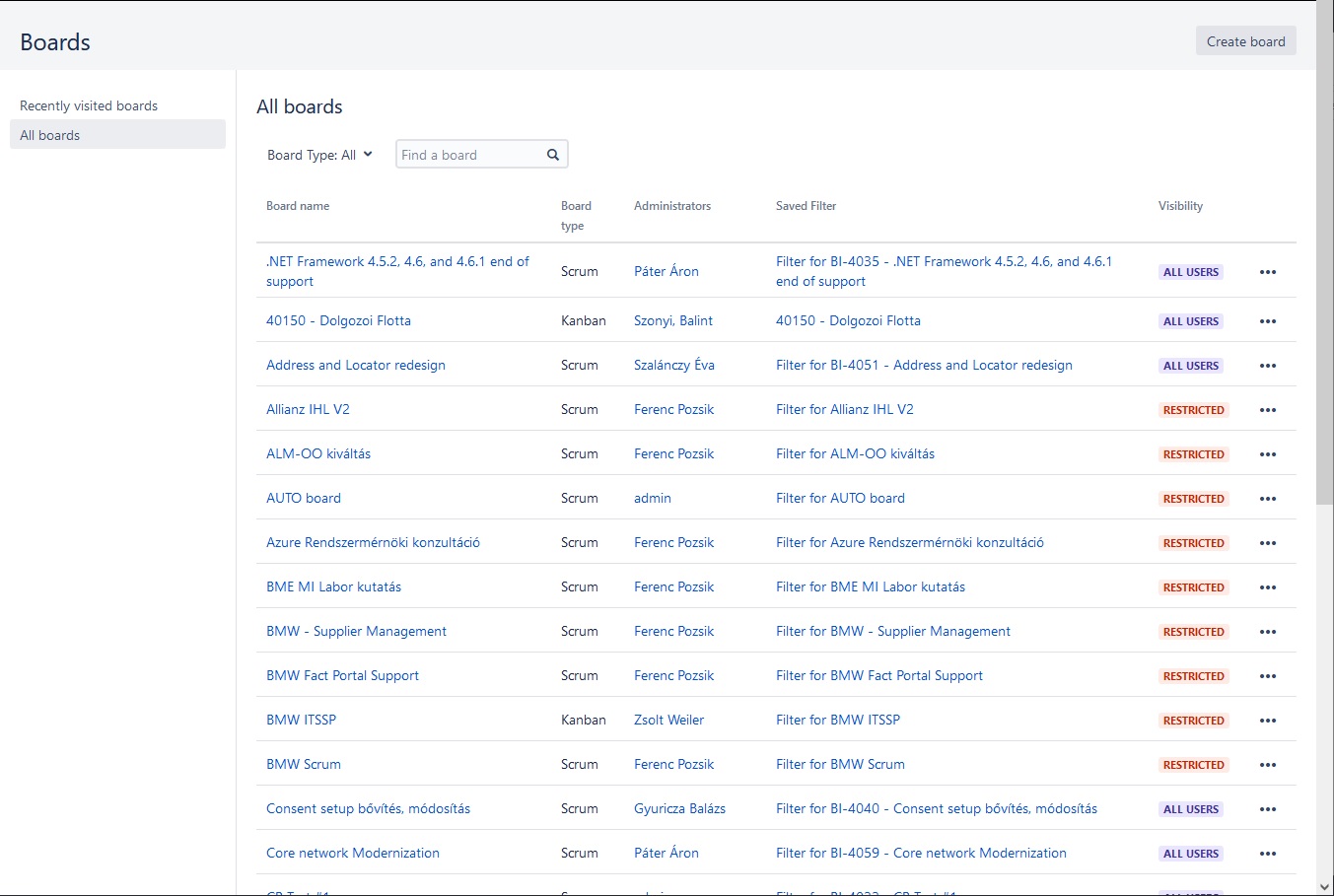Screen dimensions: 1334x896
Task: Open the Board Type filter dropdown
Action: (318, 154)
